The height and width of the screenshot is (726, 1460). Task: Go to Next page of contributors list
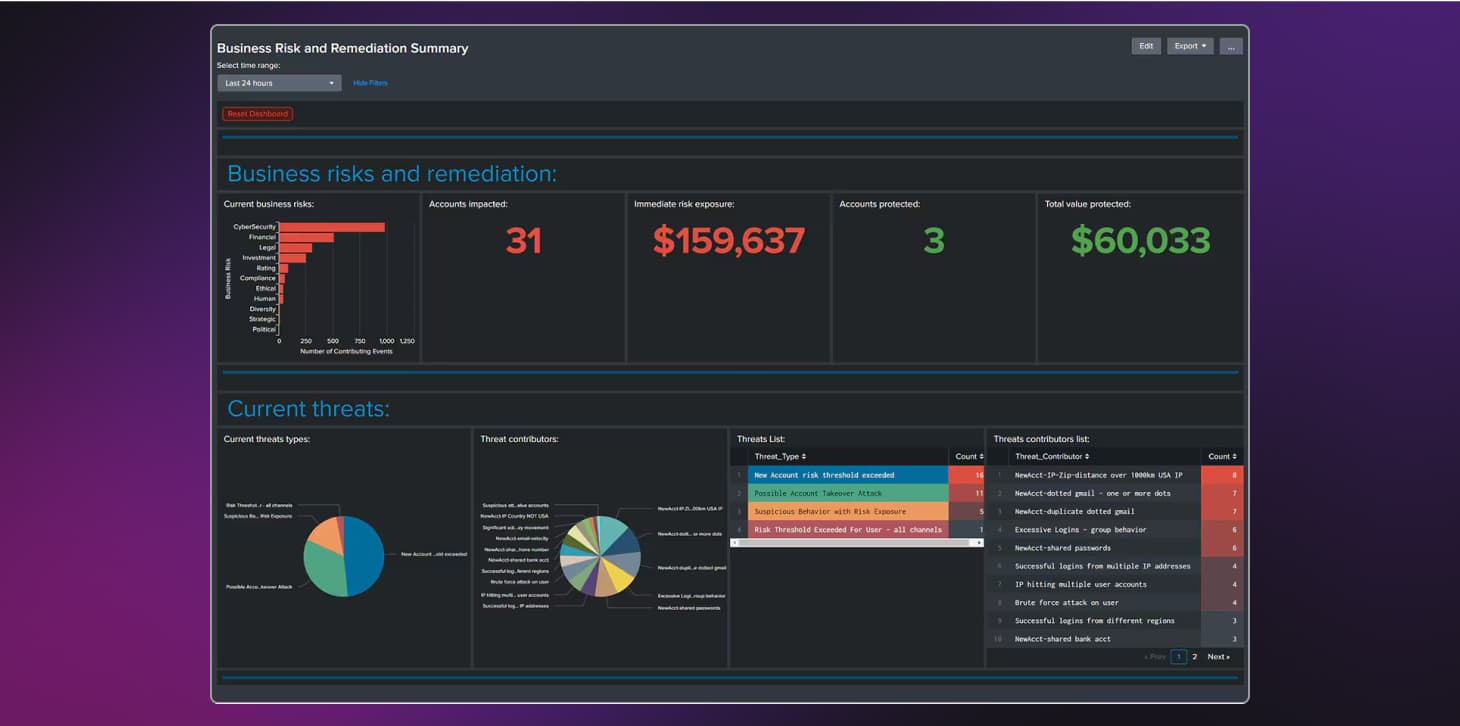[1219, 656]
